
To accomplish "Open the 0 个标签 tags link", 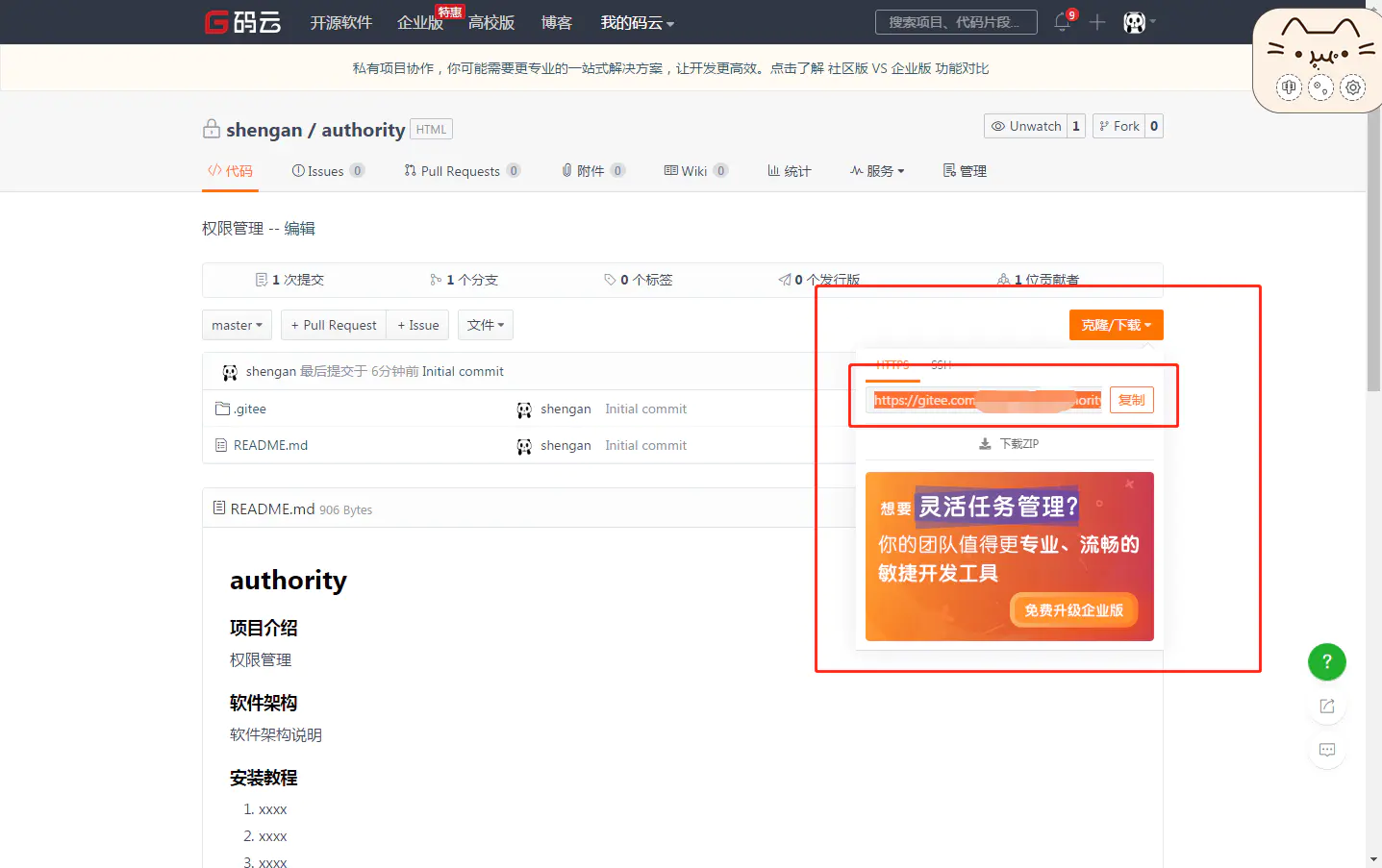I will coord(639,280).
